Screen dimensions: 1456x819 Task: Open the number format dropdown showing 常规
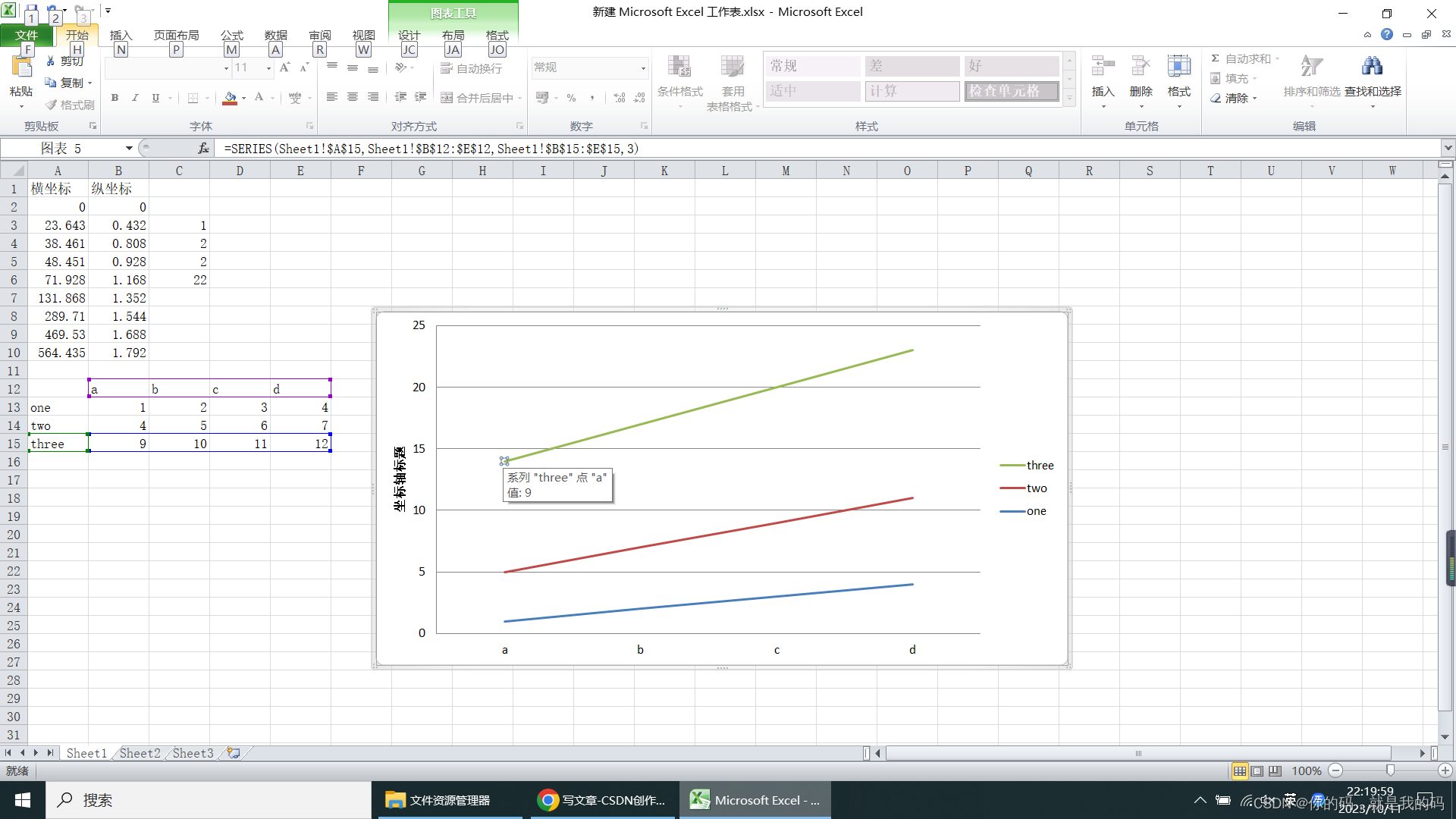coord(643,67)
